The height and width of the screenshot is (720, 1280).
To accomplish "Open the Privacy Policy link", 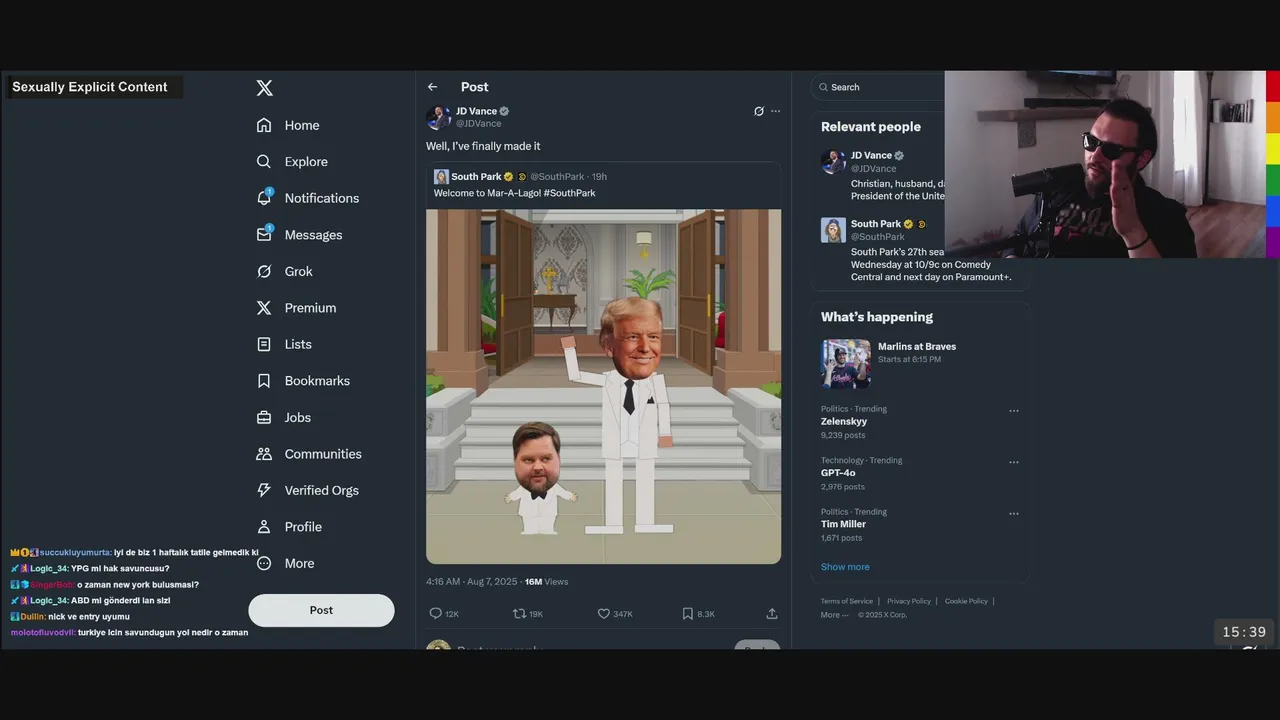I will pos(909,601).
